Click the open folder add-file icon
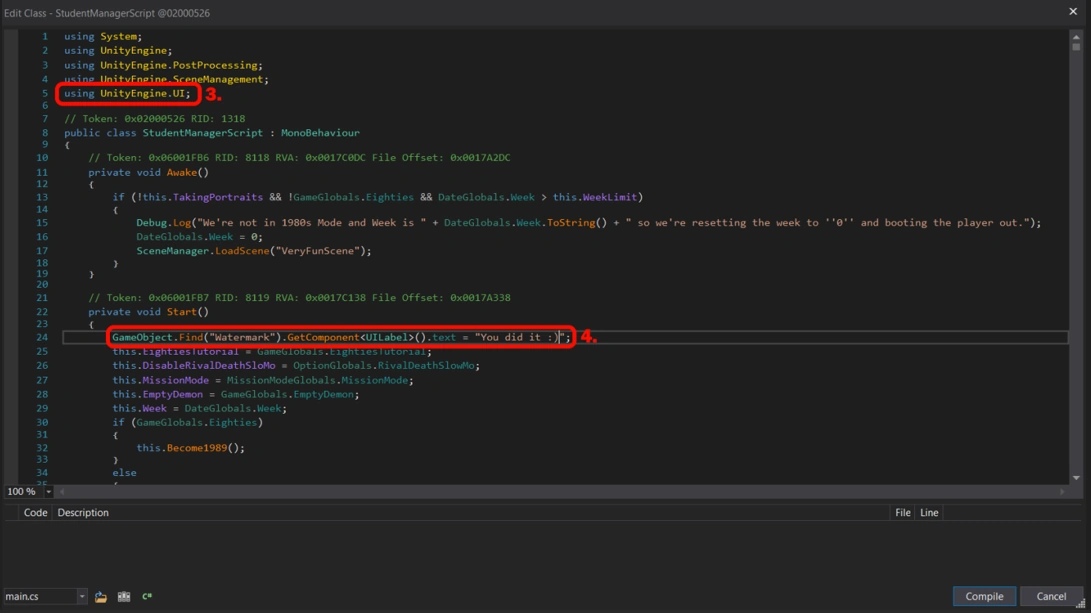 [x=101, y=596]
